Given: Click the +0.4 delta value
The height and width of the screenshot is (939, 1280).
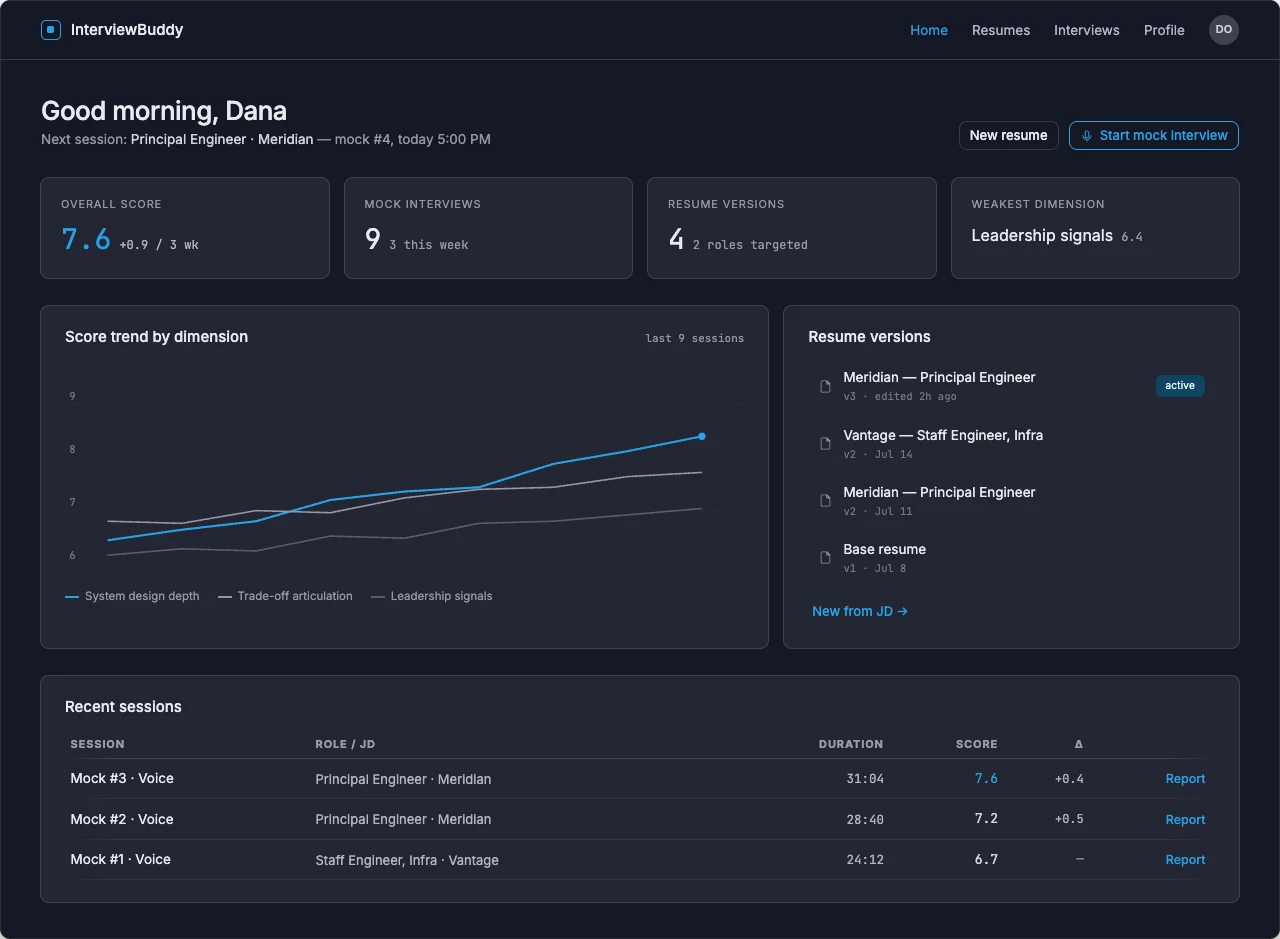Looking at the screenshot, I should click(x=1069, y=779).
